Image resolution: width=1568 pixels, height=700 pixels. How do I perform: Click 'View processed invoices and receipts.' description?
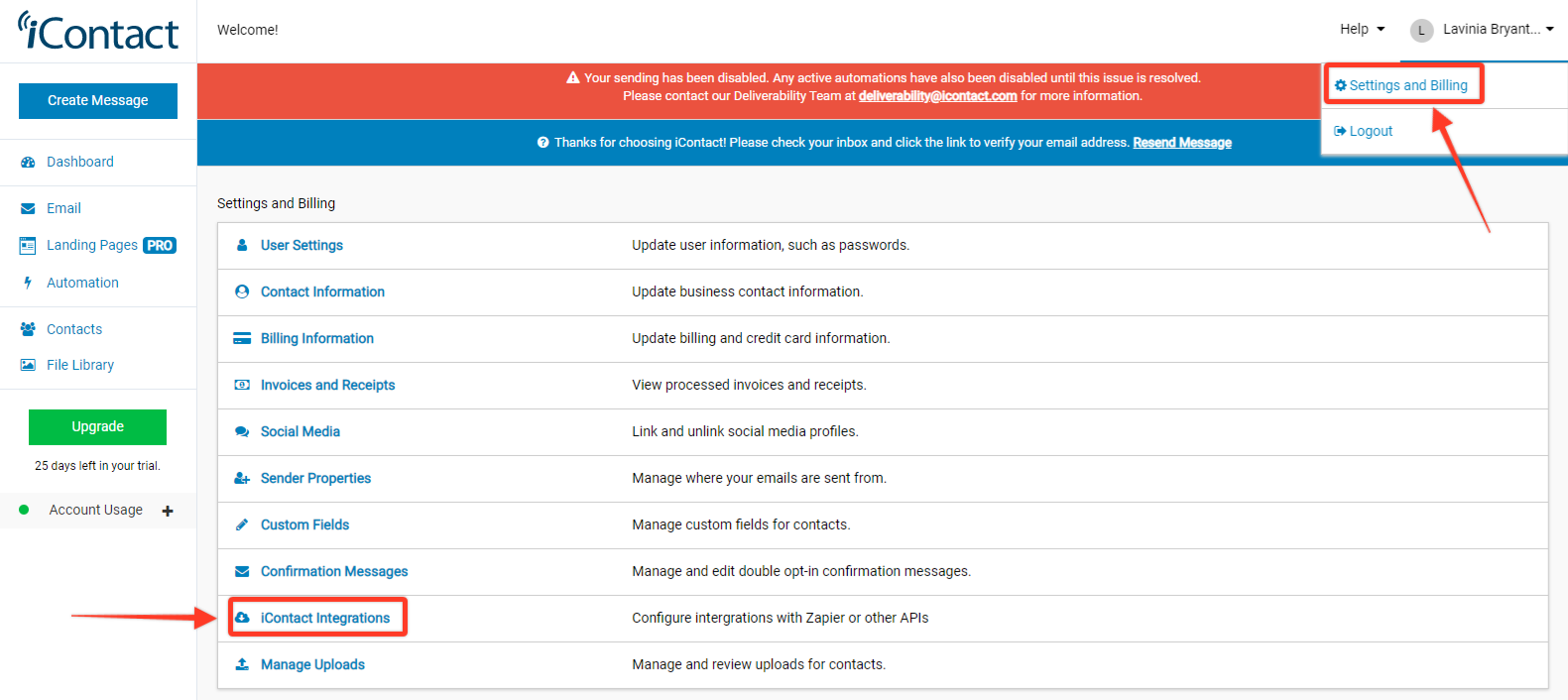tap(749, 385)
